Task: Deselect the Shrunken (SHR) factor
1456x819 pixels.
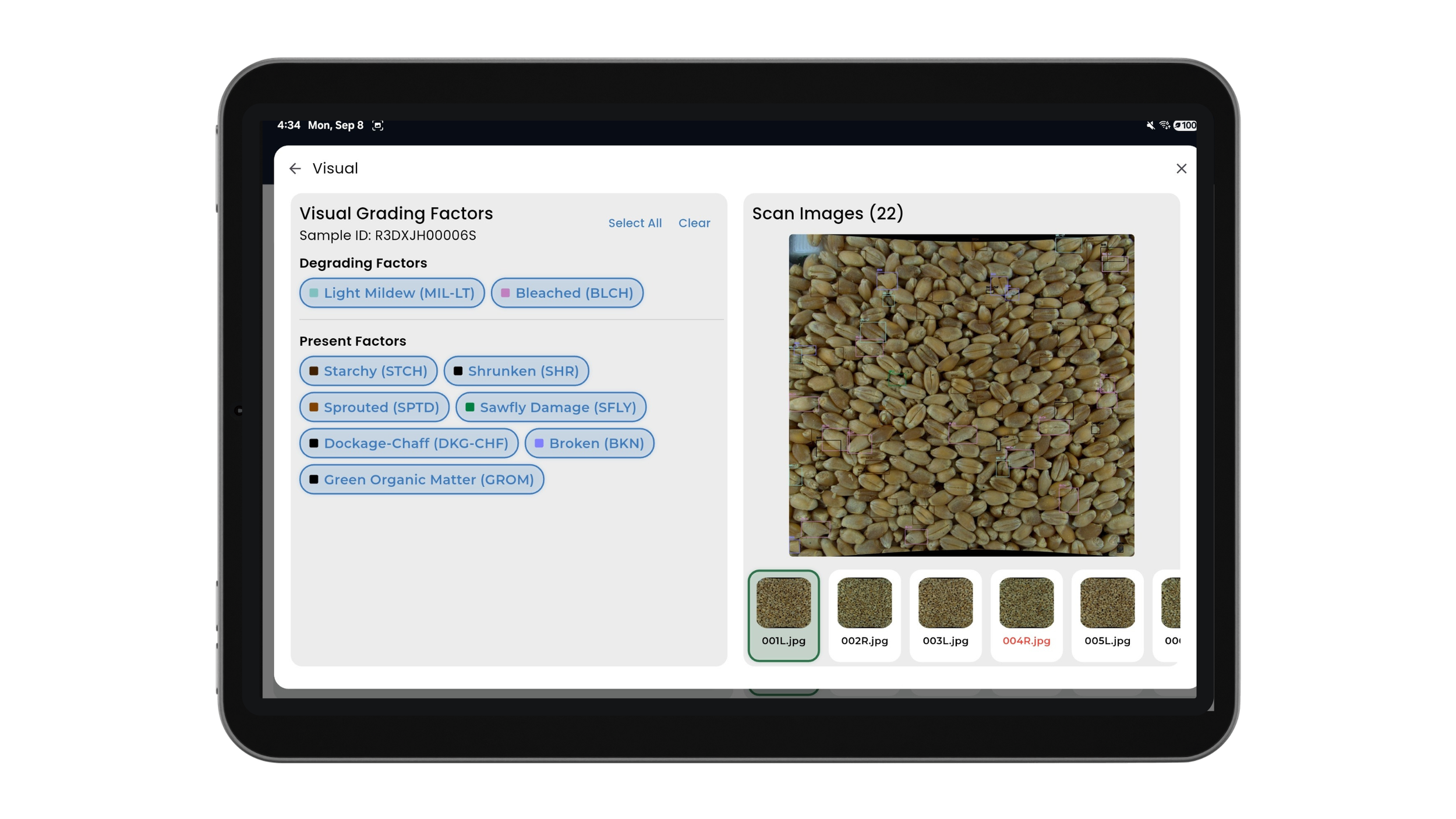Action: point(516,371)
